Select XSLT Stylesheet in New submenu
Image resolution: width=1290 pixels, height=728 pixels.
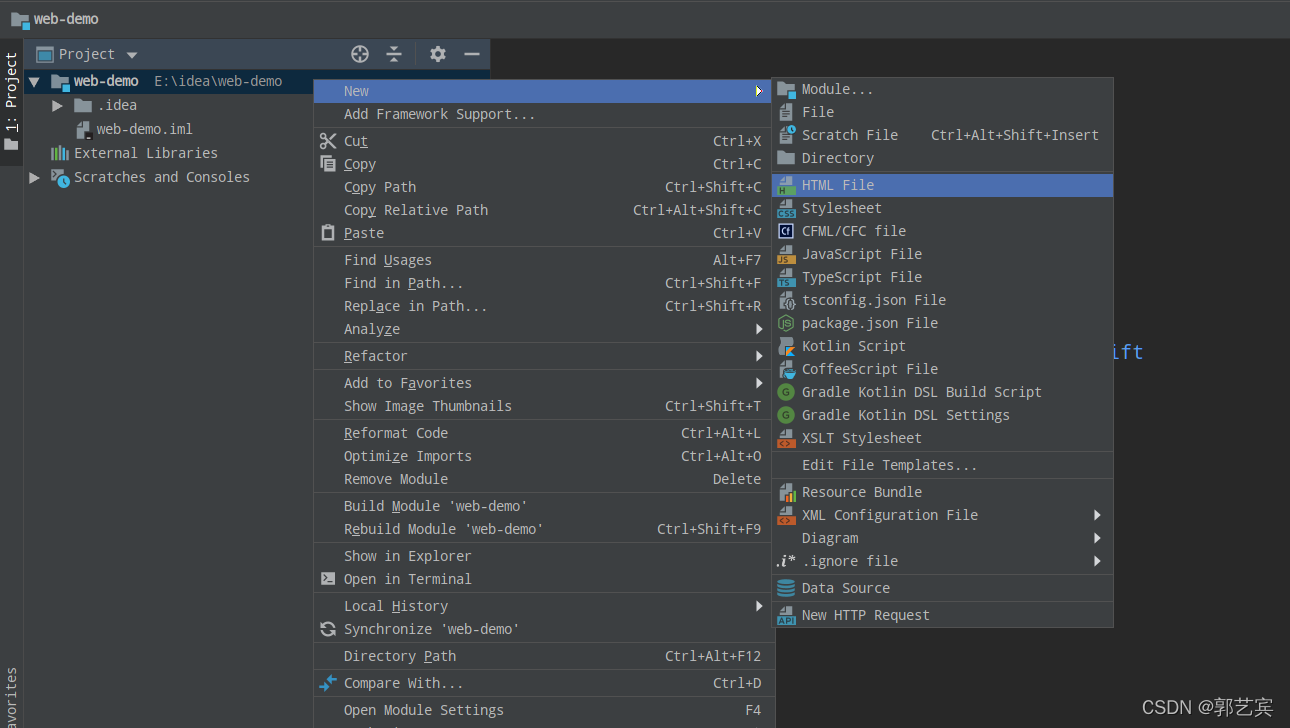pyautogui.click(x=942, y=438)
